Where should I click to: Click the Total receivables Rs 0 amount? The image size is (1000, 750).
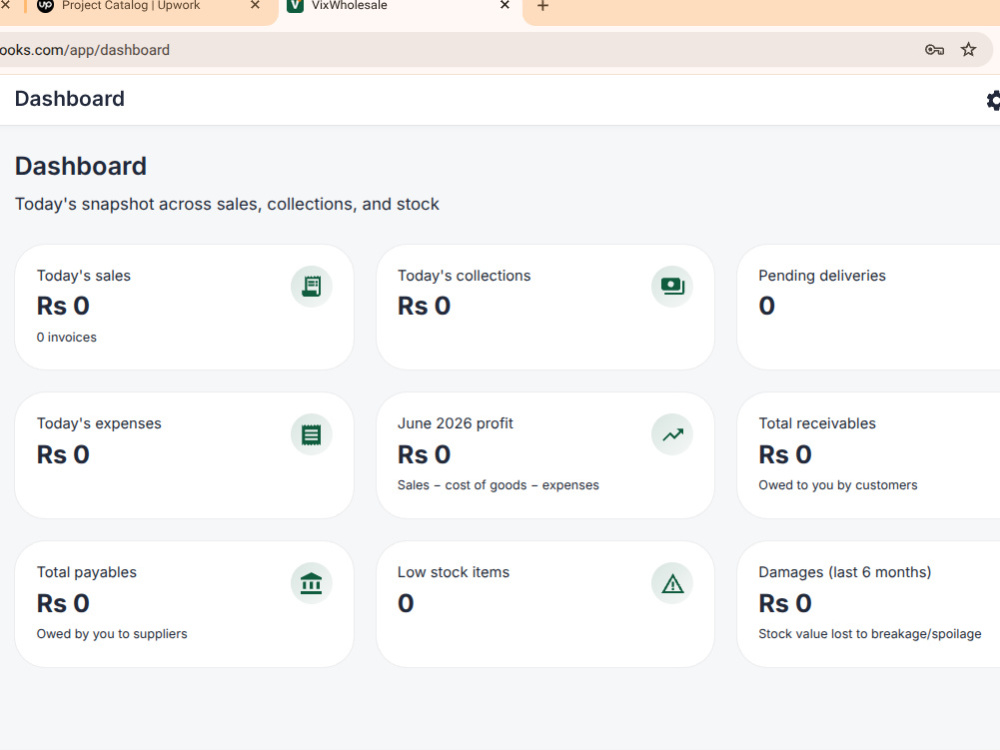tap(785, 455)
